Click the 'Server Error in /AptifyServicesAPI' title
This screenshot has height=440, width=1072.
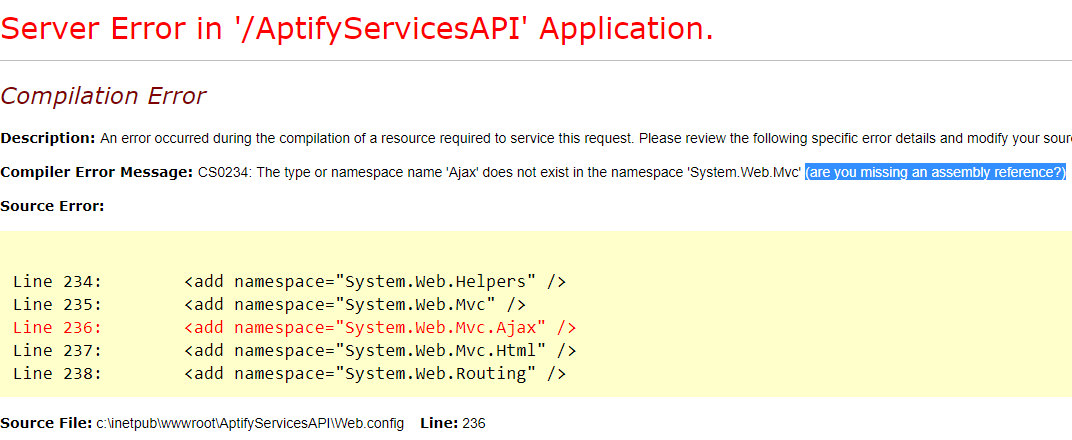coord(356,28)
